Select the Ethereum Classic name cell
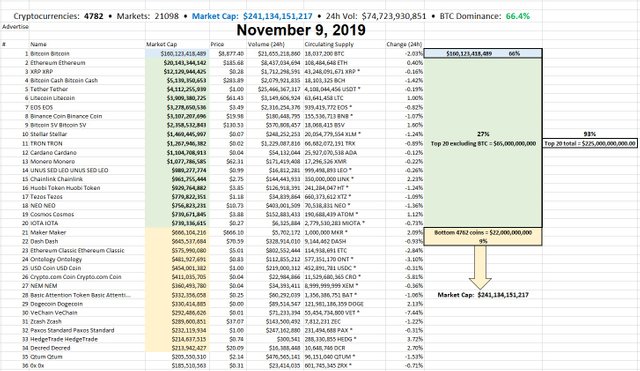 point(77,251)
